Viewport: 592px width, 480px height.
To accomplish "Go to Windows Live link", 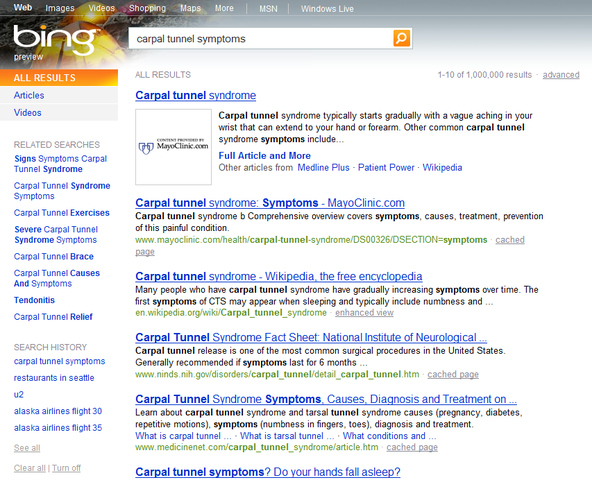I will [327, 8].
